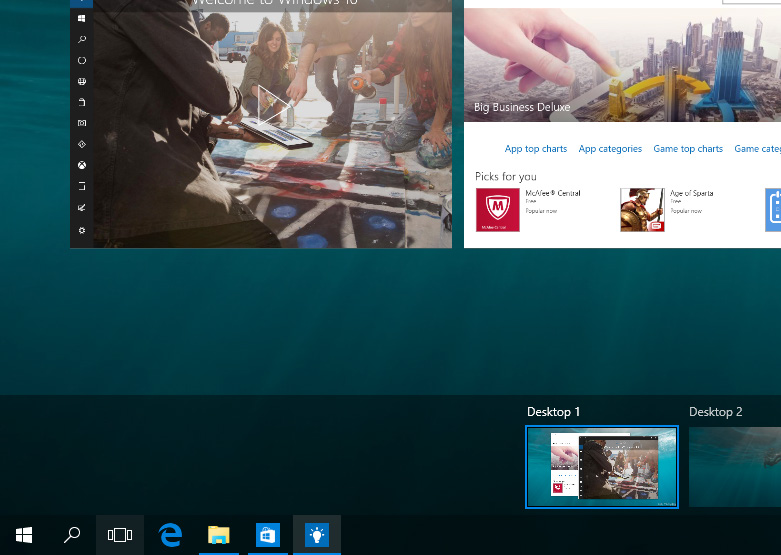This screenshot has width=781, height=555.
Task: Toggle the Task View button on taskbar
Action: (x=120, y=535)
